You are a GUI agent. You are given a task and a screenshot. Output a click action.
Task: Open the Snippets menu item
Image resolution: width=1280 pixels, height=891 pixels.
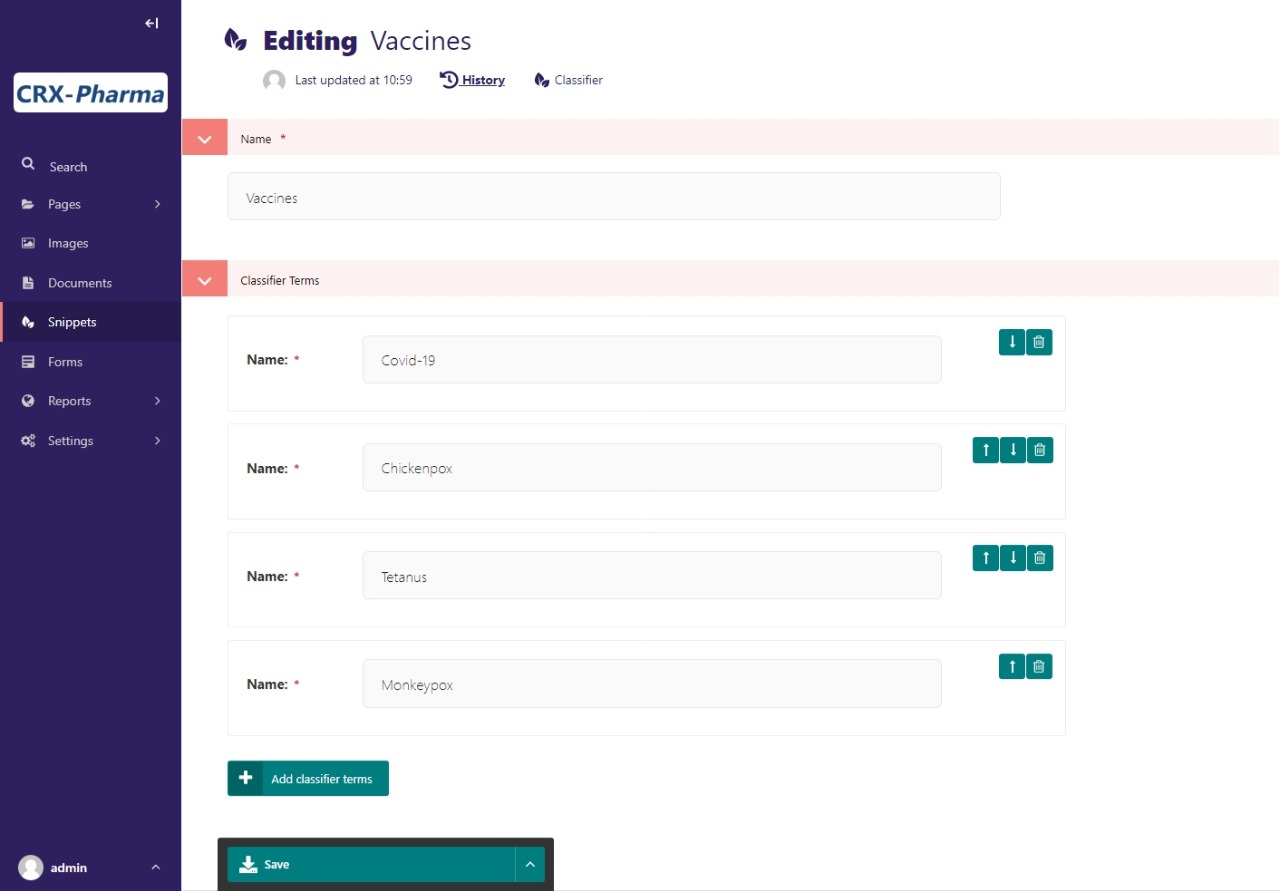[72, 322]
